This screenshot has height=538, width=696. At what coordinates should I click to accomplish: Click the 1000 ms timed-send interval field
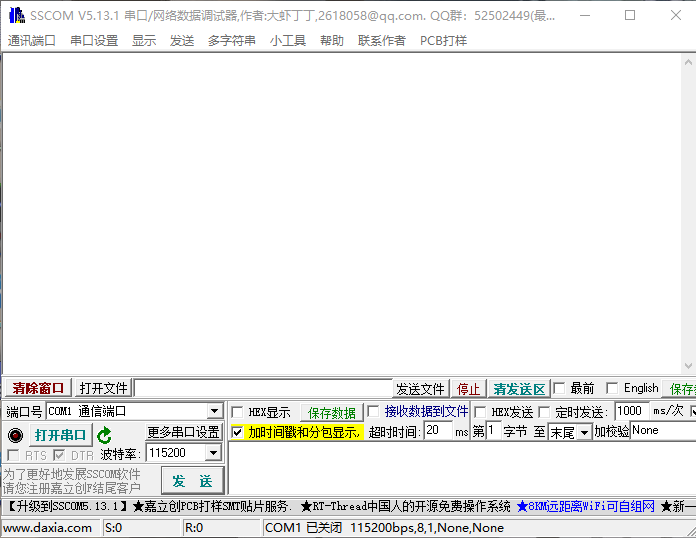[x=632, y=411]
